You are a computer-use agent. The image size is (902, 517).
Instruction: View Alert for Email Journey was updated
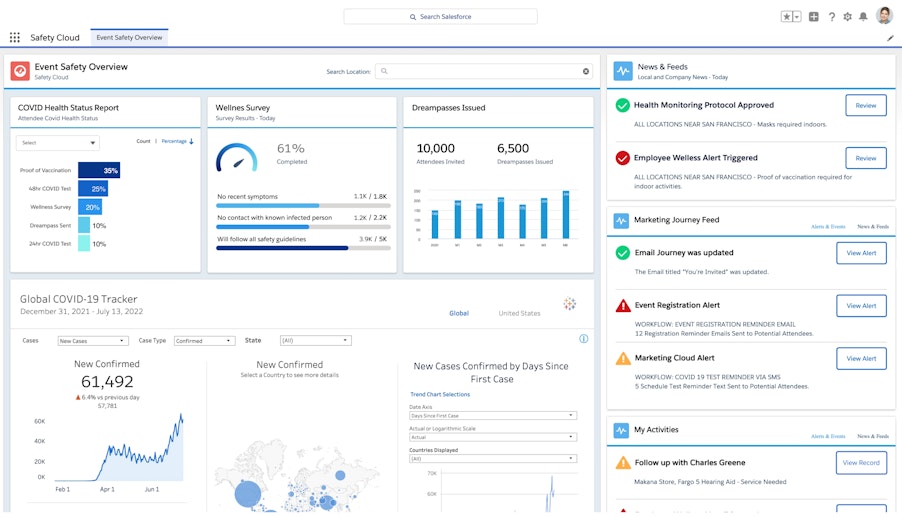pyautogui.click(x=861, y=253)
